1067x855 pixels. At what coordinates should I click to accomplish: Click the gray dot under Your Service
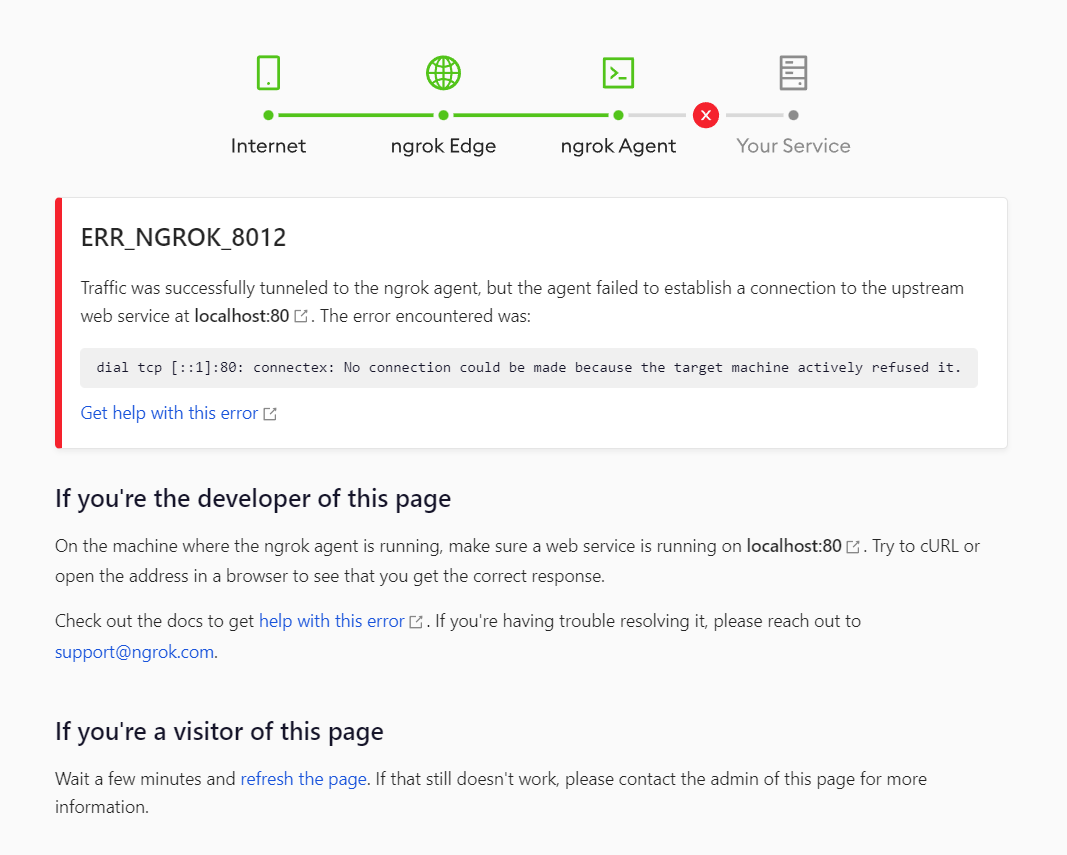[x=793, y=115]
